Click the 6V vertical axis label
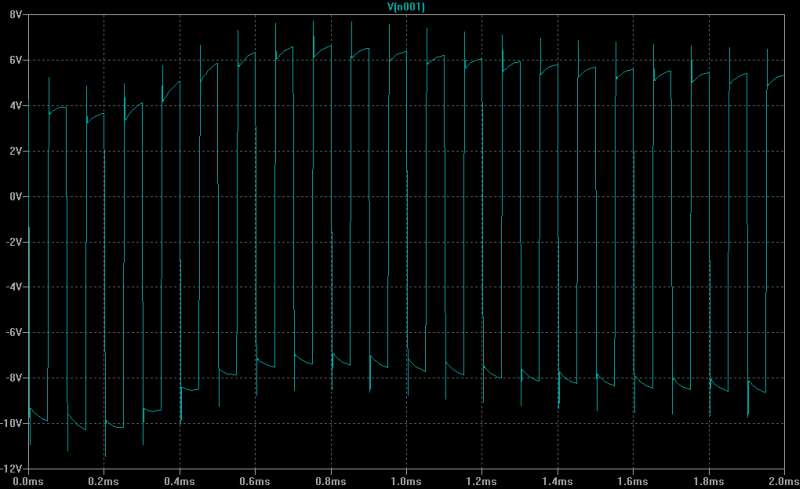The height and width of the screenshot is (489, 800). pos(16,60)
